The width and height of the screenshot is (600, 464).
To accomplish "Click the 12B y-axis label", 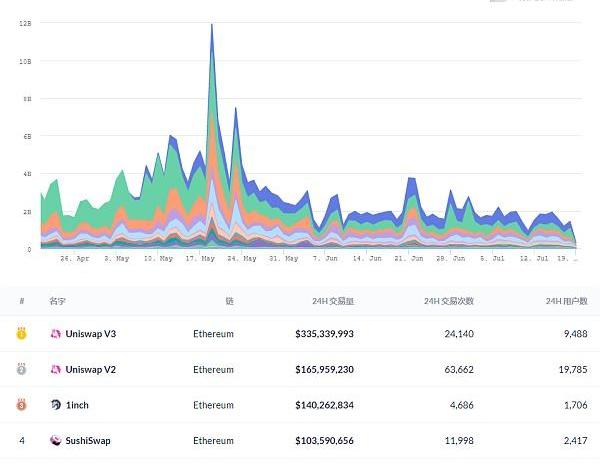I will [x=25, y=23].
